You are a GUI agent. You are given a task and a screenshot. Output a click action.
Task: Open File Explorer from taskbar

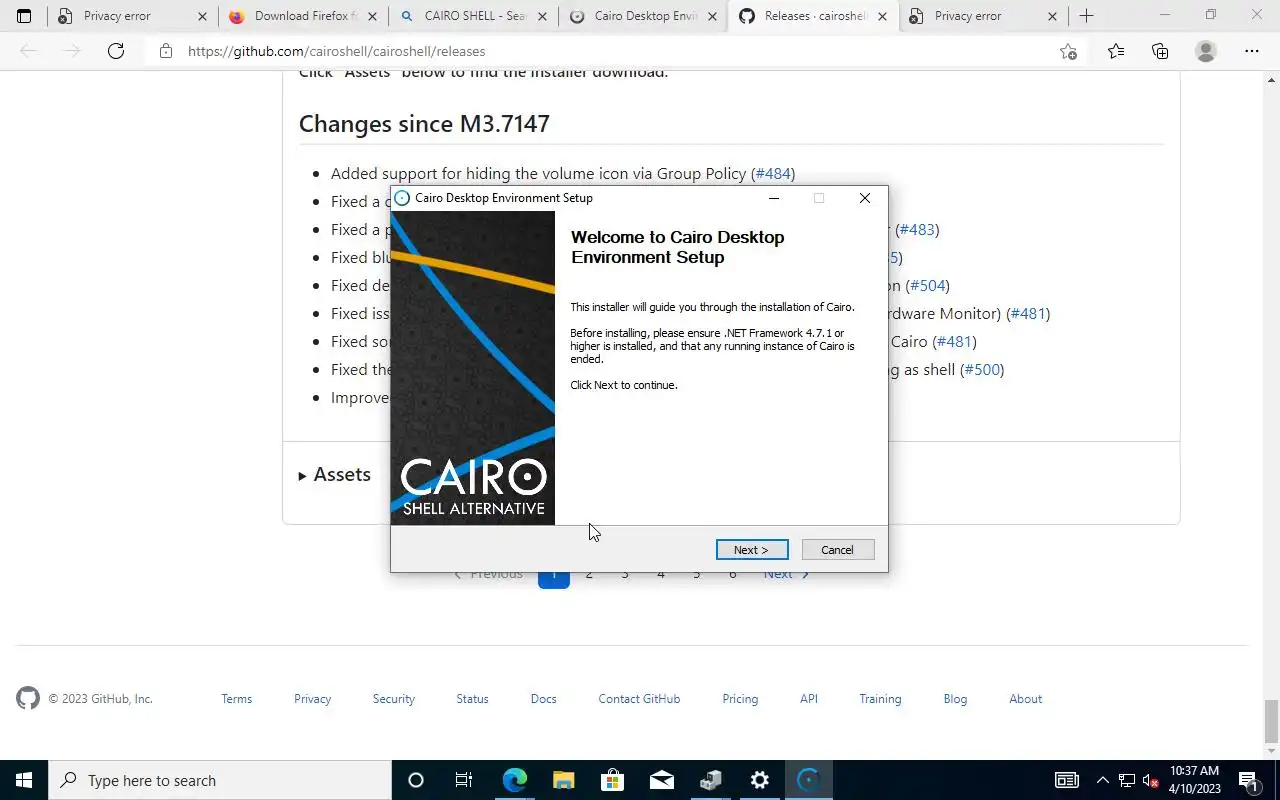(563, 780)
